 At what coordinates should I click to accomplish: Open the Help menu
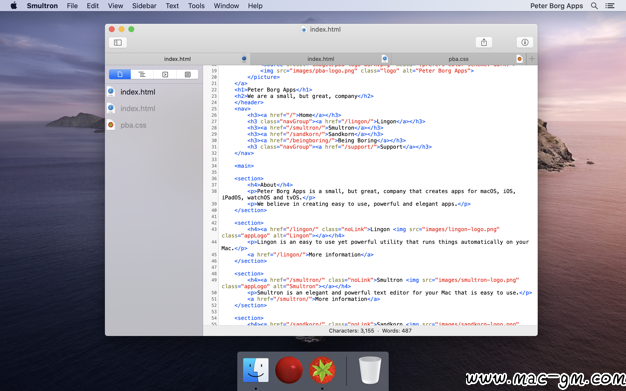tap(255, 6)
